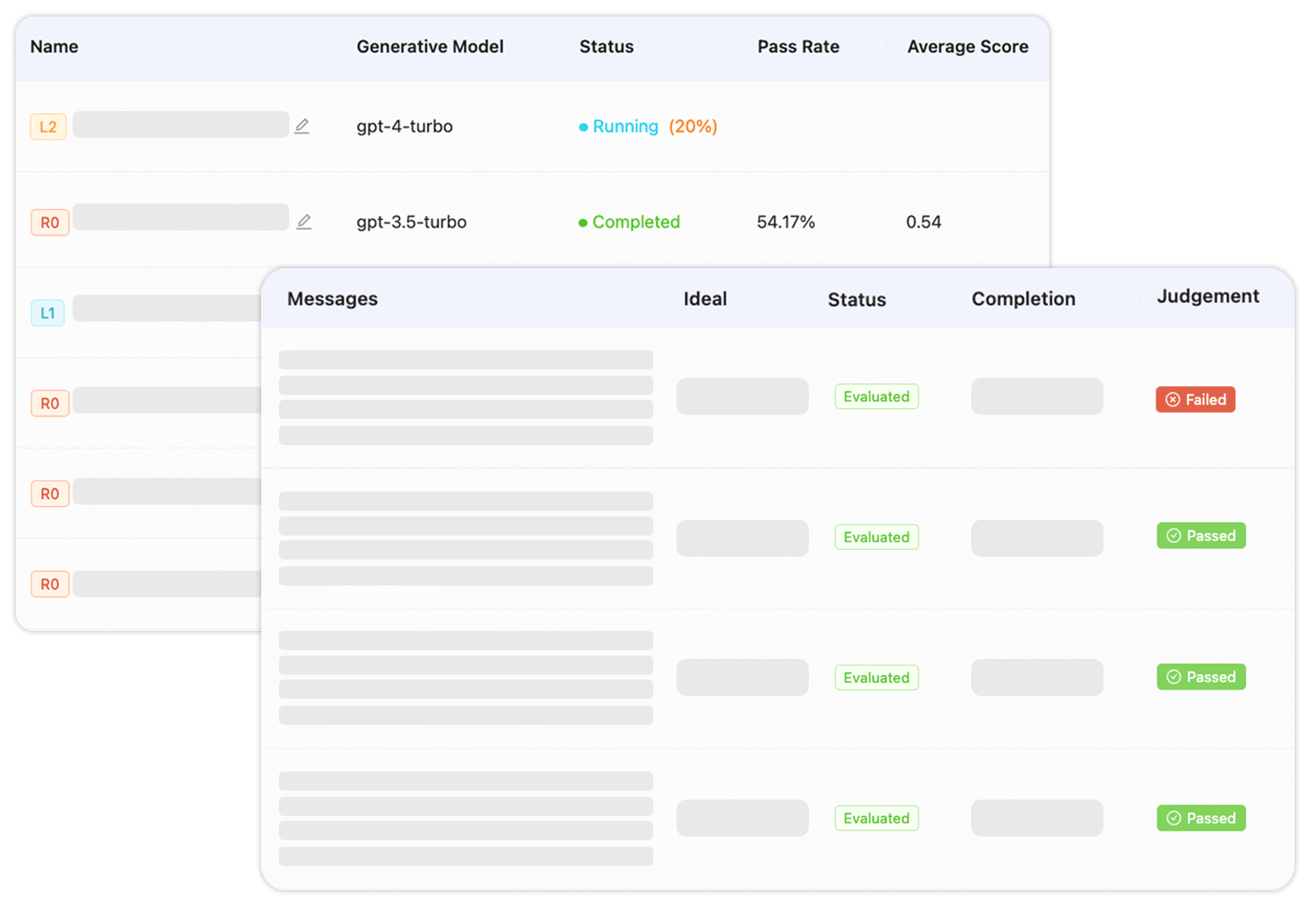1316x912 pixels.
Task: Click the Evaluated badge on the last row
Action: [x=876, y=817]
